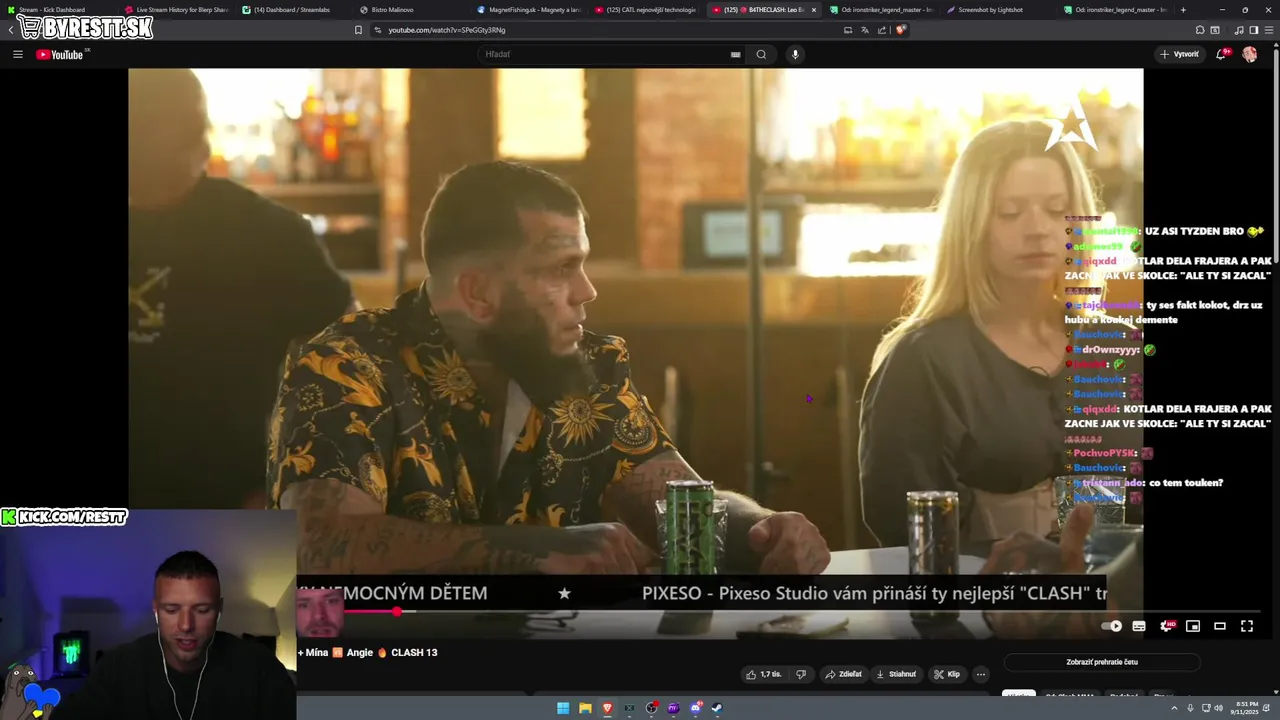Close the B4THECLASH YouTube tab

(813, 10)
